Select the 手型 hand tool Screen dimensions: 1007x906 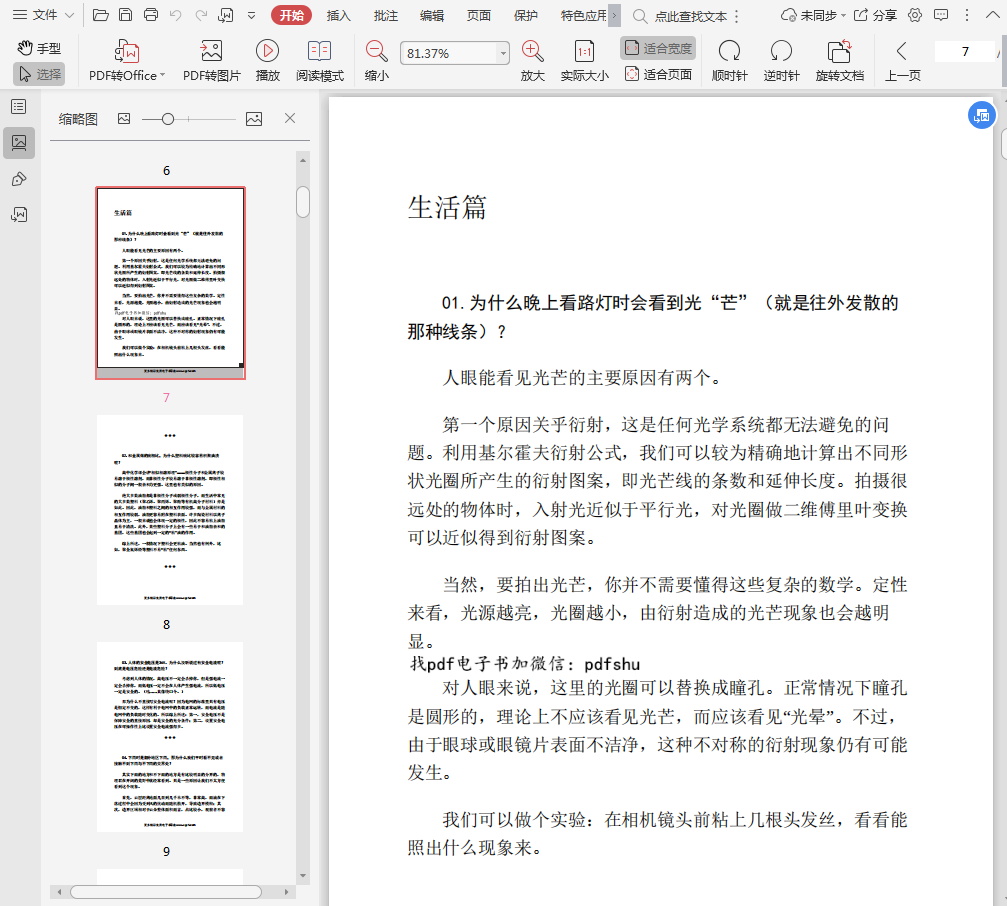pos(39,48)
